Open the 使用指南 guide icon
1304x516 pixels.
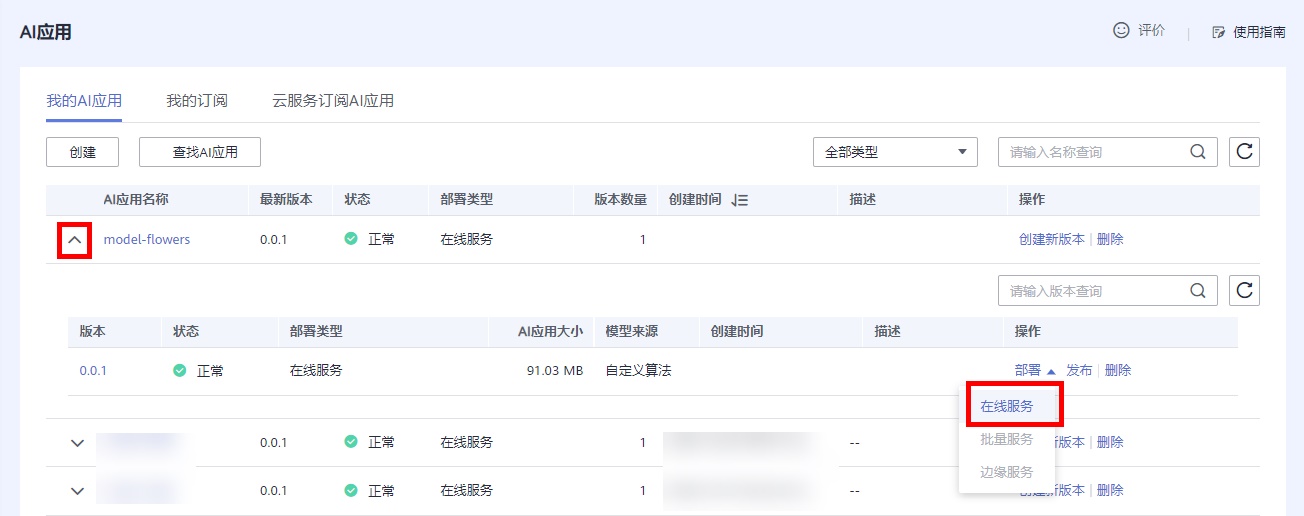pyautogui.click(x=1218, y=32)
